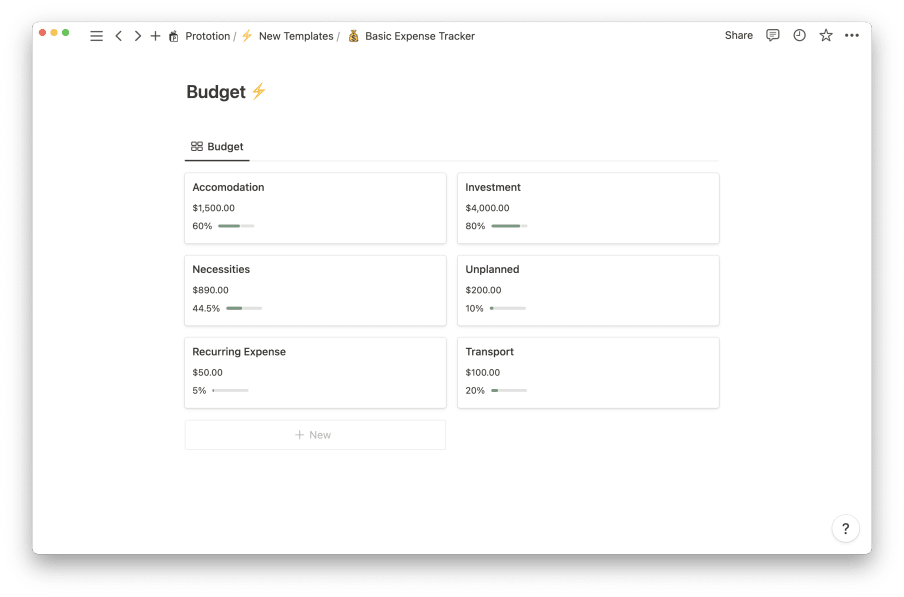Viewport: 904px width, 597px height.
Task: Click the lightning icon beside New Templates
Action: pos(247,36)
